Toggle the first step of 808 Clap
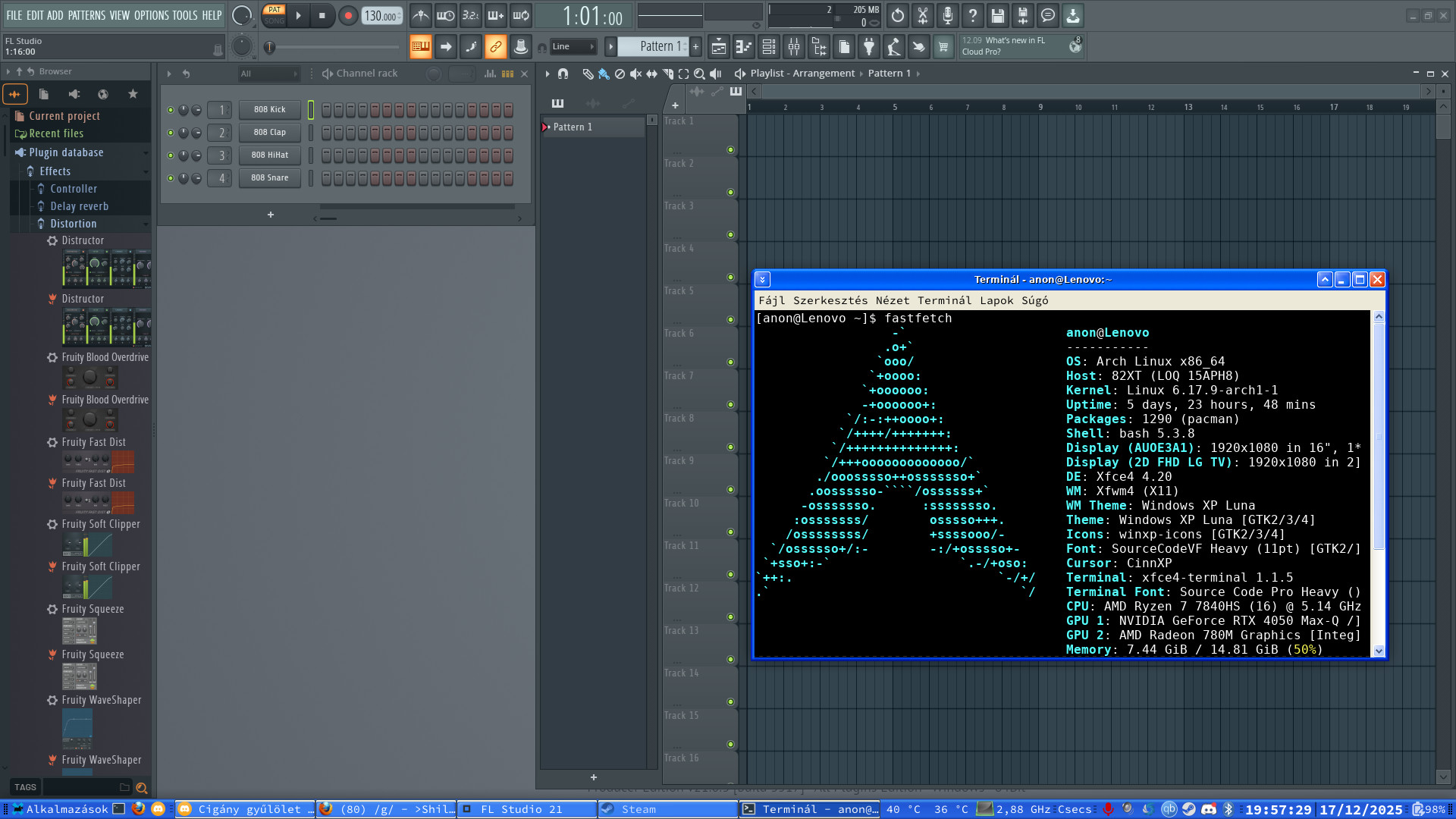Screen dimensions: 1456x819 coord(326,133)
